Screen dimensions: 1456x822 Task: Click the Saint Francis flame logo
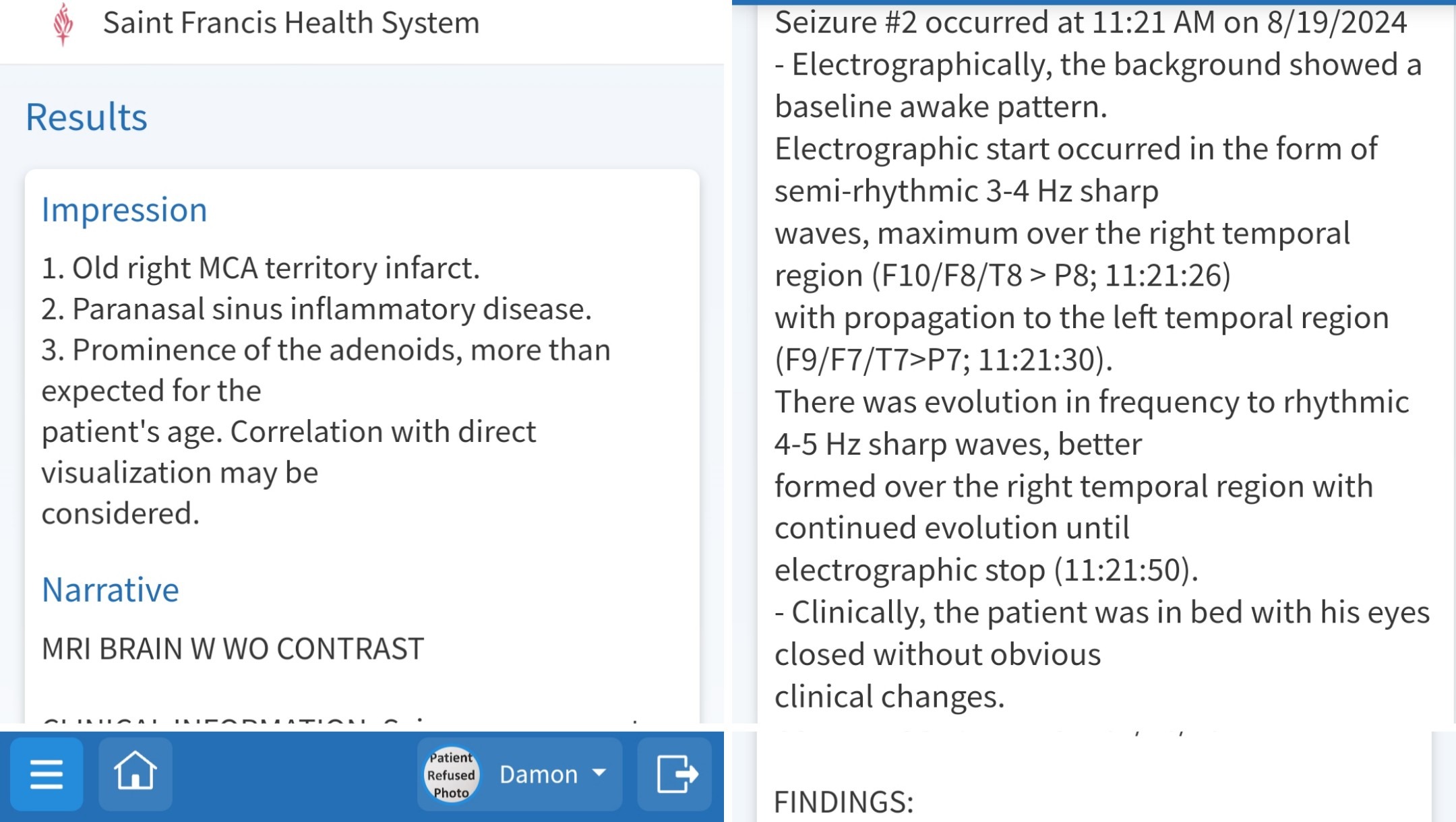coord(63,24)
